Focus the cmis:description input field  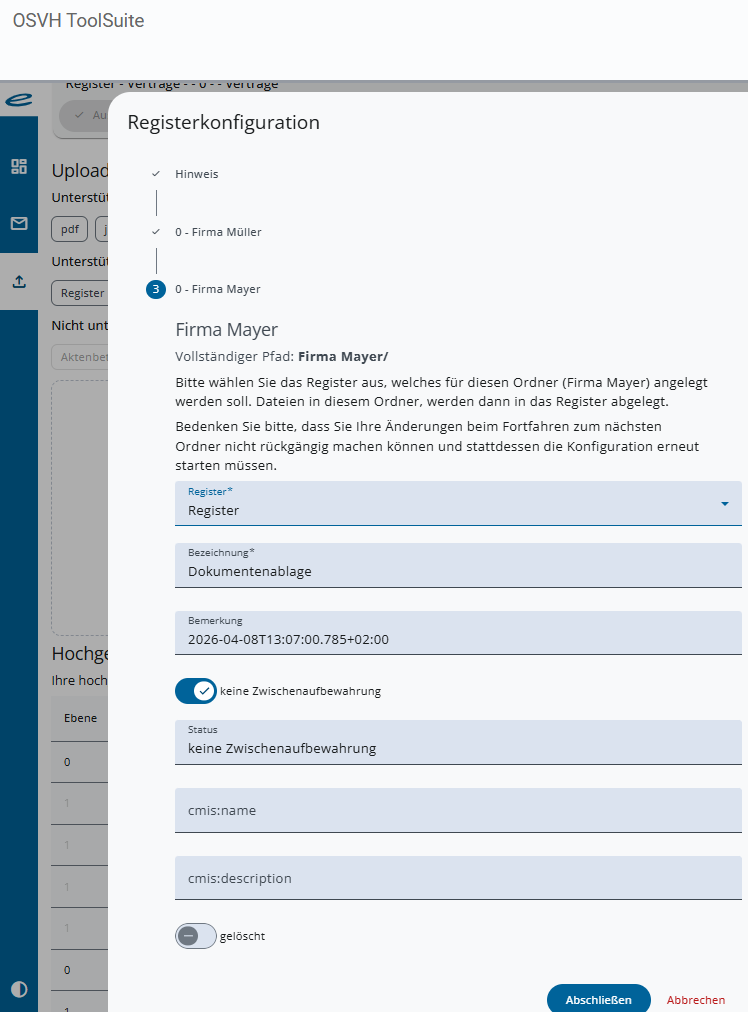(x=458, y=878)
